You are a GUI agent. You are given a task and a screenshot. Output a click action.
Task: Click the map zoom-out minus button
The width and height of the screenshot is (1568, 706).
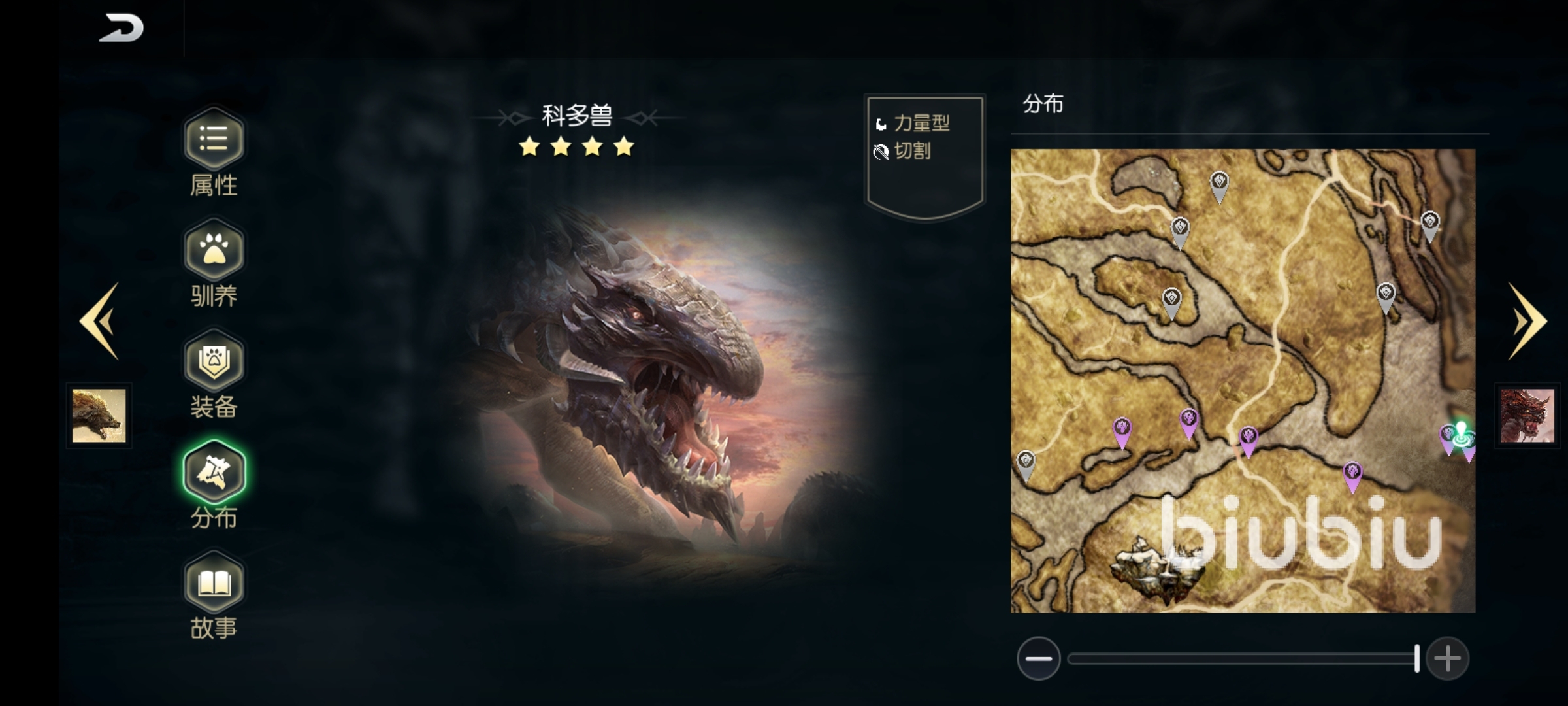[1038, 658]
